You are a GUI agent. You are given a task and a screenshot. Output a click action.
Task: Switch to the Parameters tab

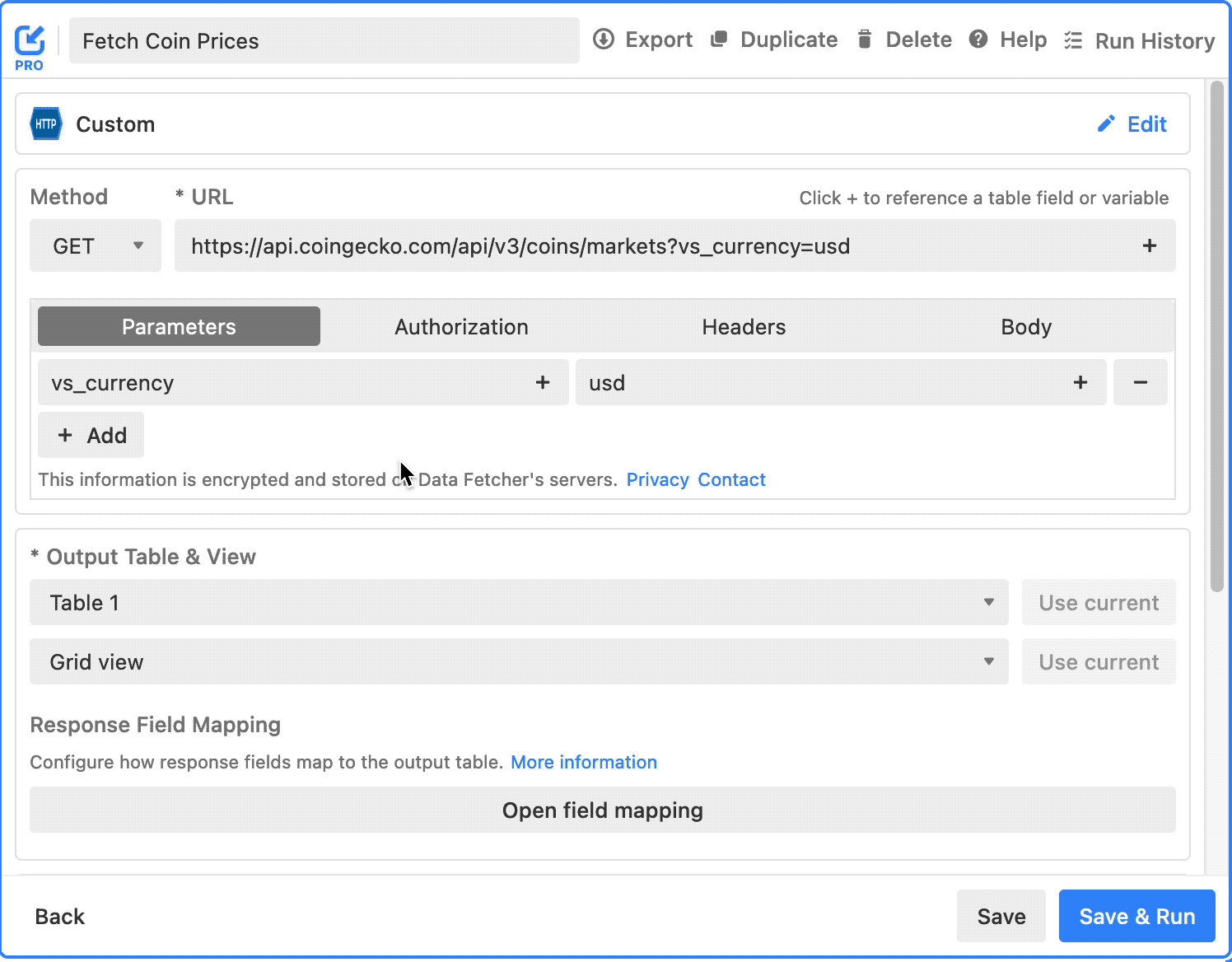click(179, 326)
